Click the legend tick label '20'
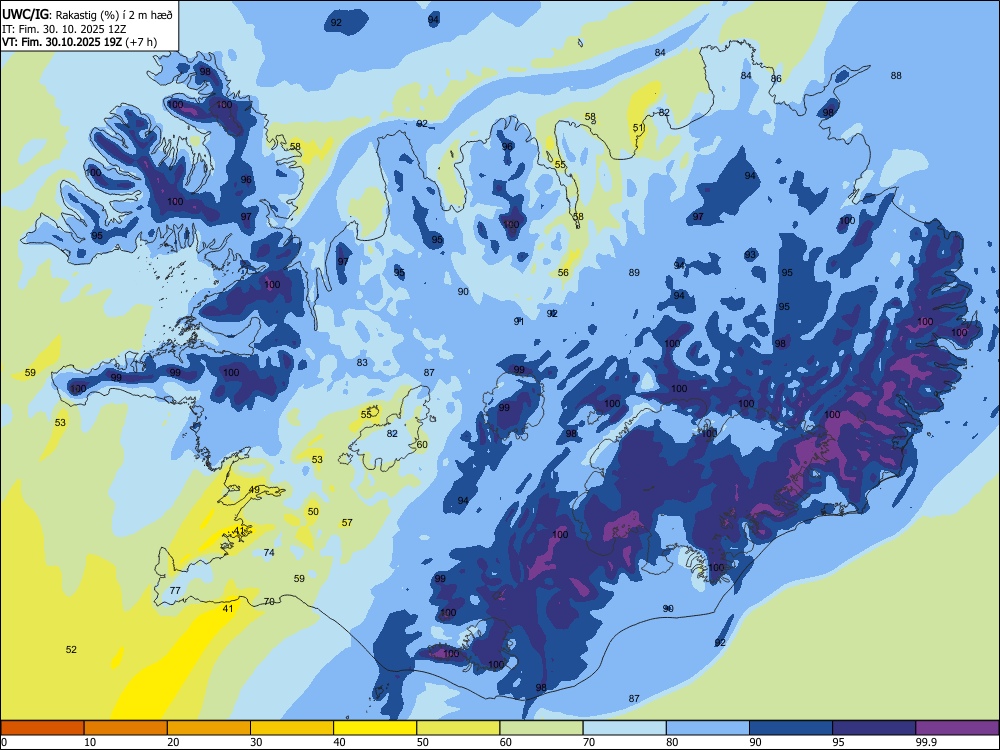 pos(173,742)
